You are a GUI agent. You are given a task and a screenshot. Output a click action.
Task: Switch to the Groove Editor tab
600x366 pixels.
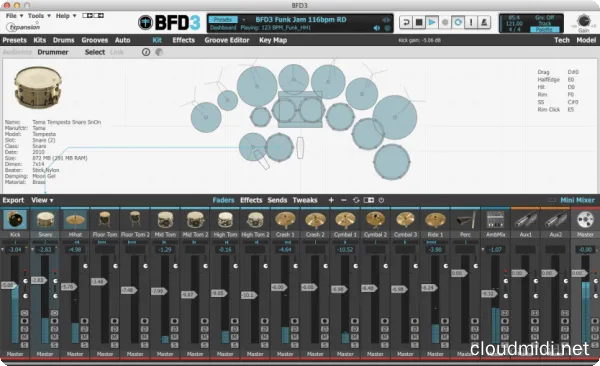point(227,40)
